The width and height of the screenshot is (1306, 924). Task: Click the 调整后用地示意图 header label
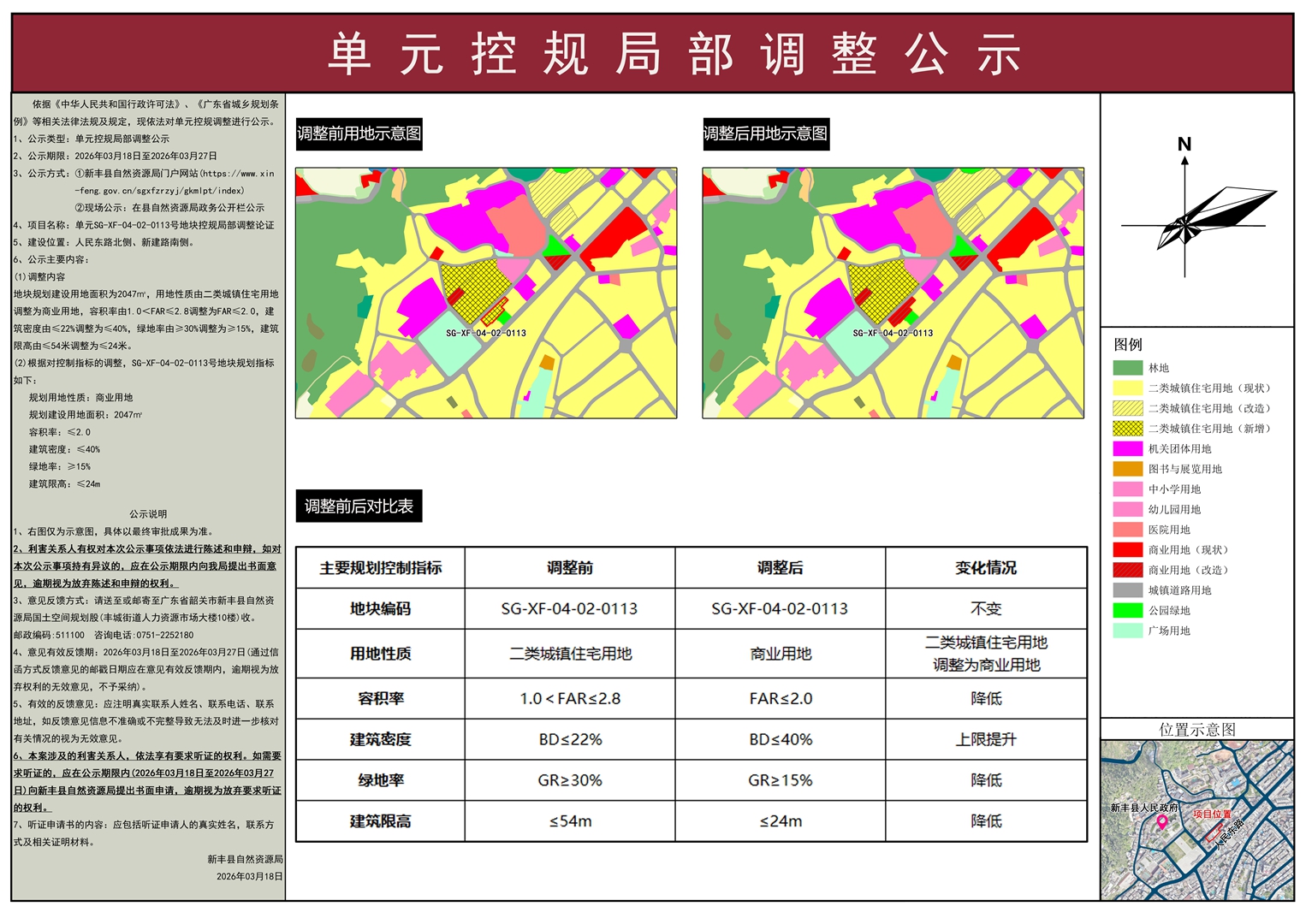pos(766,133)
